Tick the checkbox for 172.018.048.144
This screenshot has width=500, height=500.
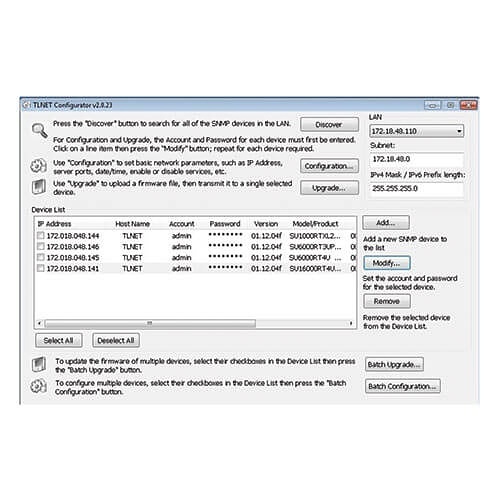tap(41, 236)
